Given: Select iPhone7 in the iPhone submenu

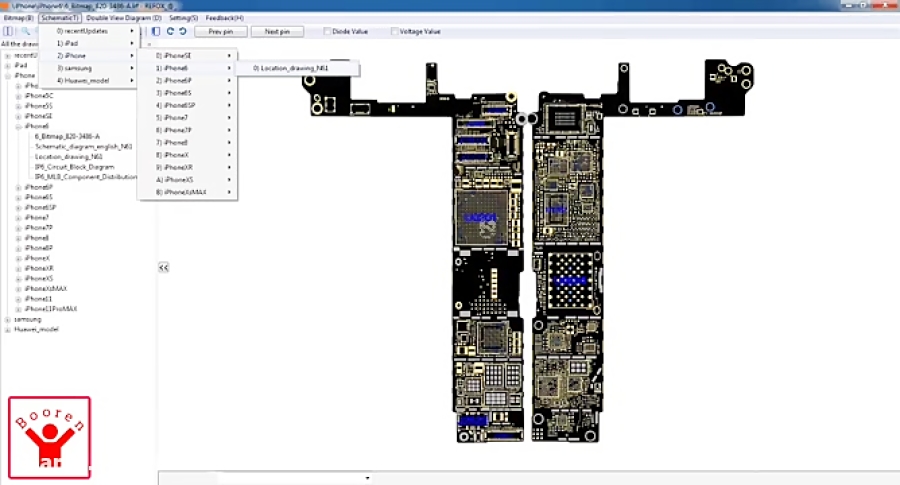Looking at the screenshot, I should click(x=187, y=118).
